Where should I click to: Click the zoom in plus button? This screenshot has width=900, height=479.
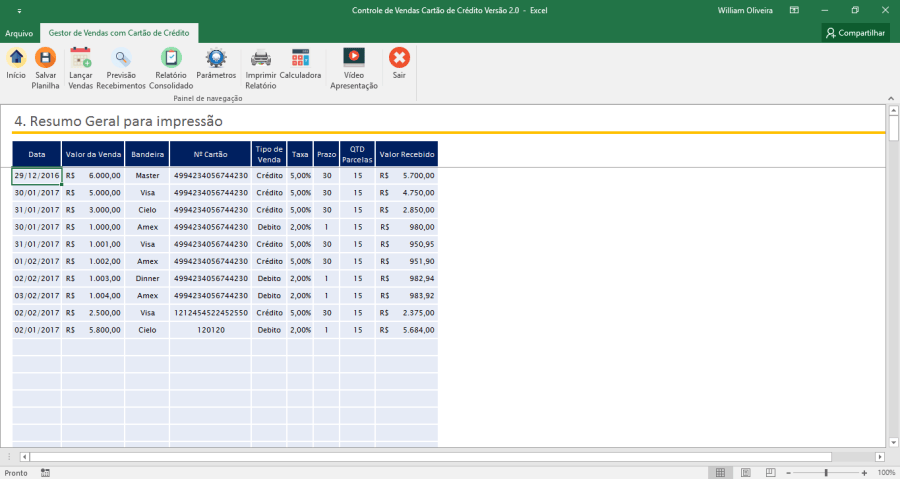point(864,473)
